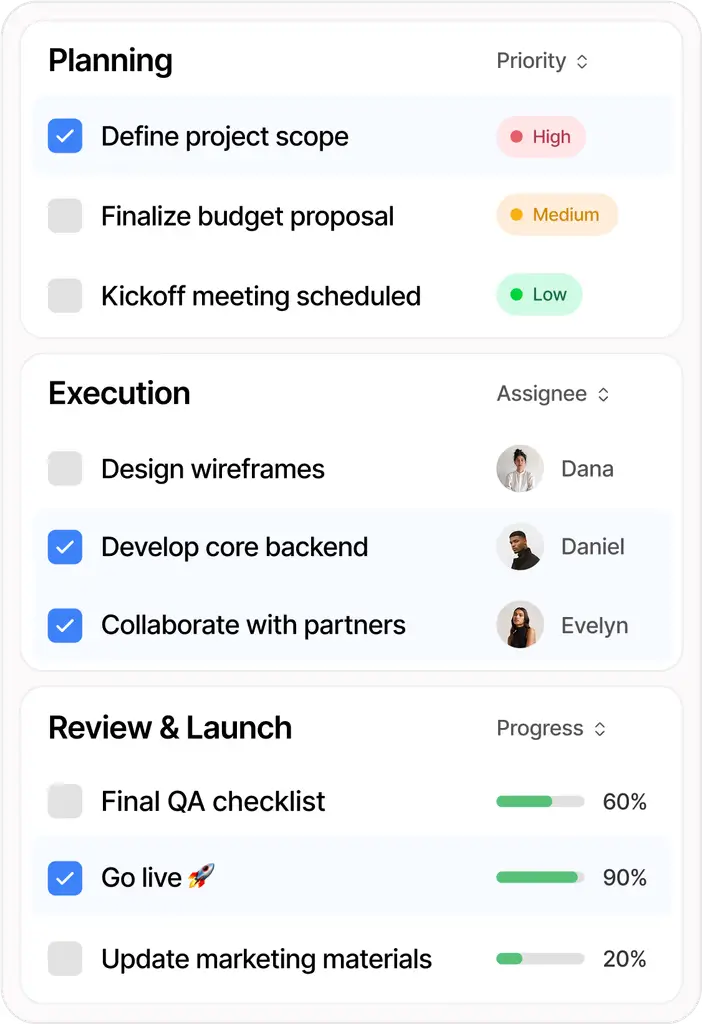Click Daniel's avatar on Develop core backend
Viewport: 702px width, 1024px height.
(520, 547)
